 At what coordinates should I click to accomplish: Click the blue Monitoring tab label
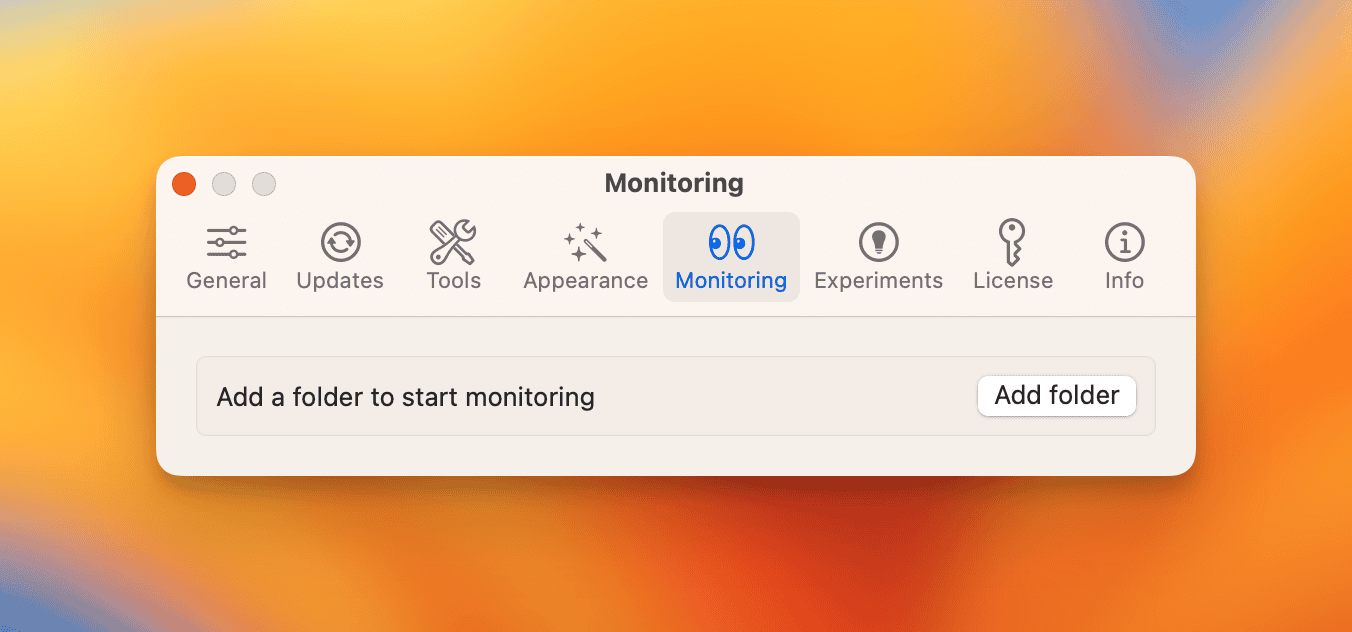pos(731,281)
